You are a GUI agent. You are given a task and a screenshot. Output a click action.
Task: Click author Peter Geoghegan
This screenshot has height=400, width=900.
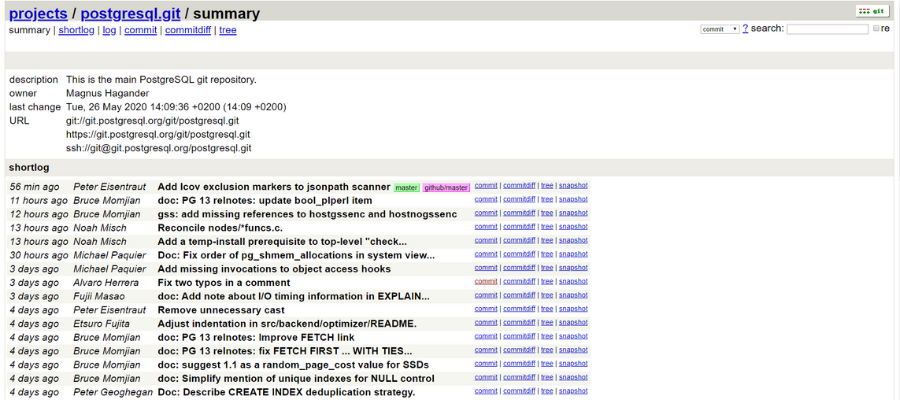tap(113, 393)
